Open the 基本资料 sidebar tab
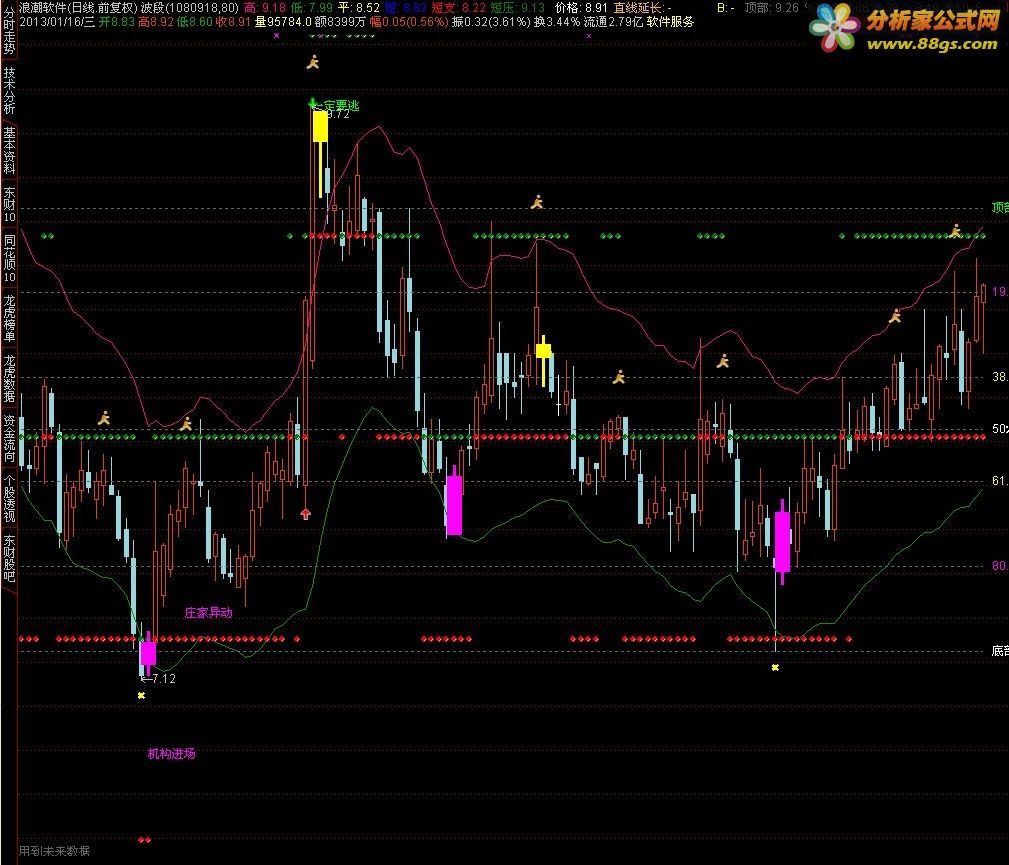The image size is (1009, 865). pyautogui.click(x=9, y=150)
